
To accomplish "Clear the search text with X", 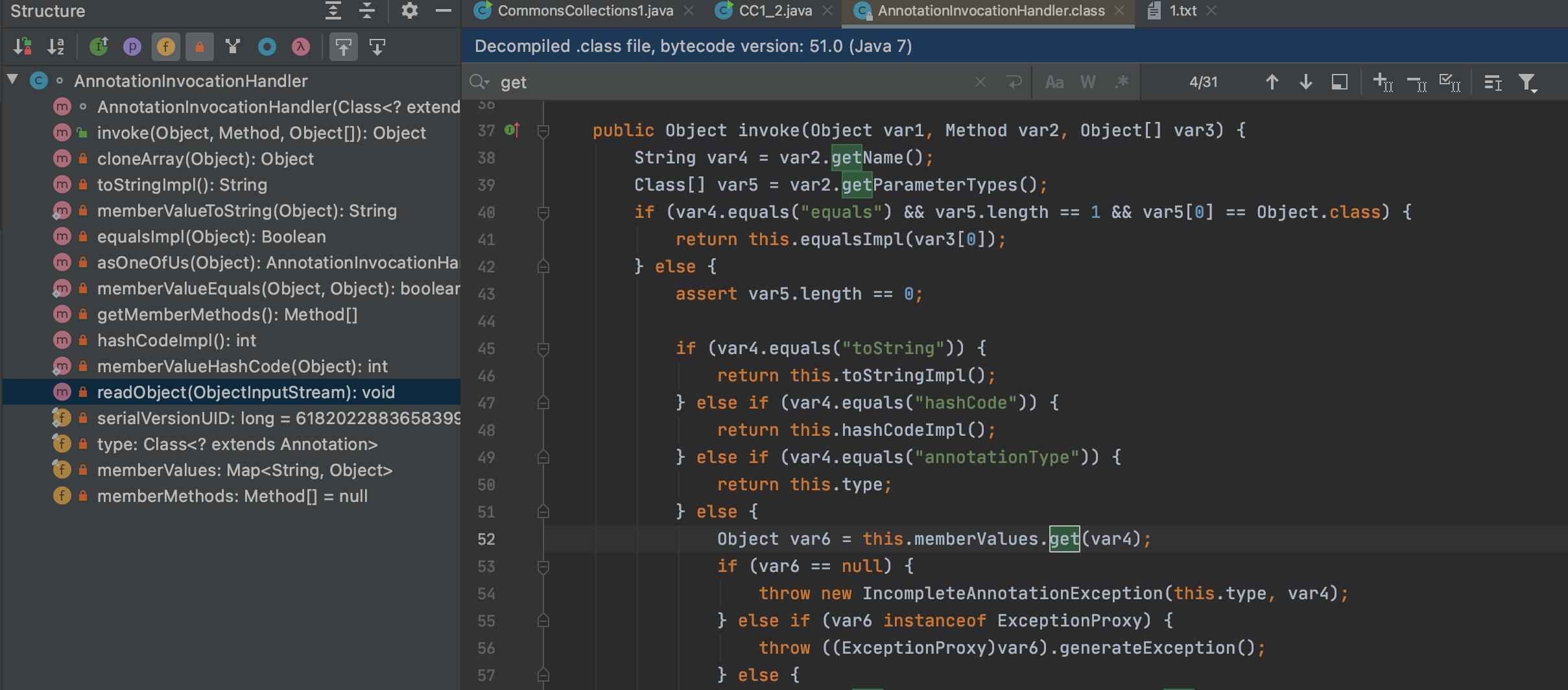I will 980,82.
